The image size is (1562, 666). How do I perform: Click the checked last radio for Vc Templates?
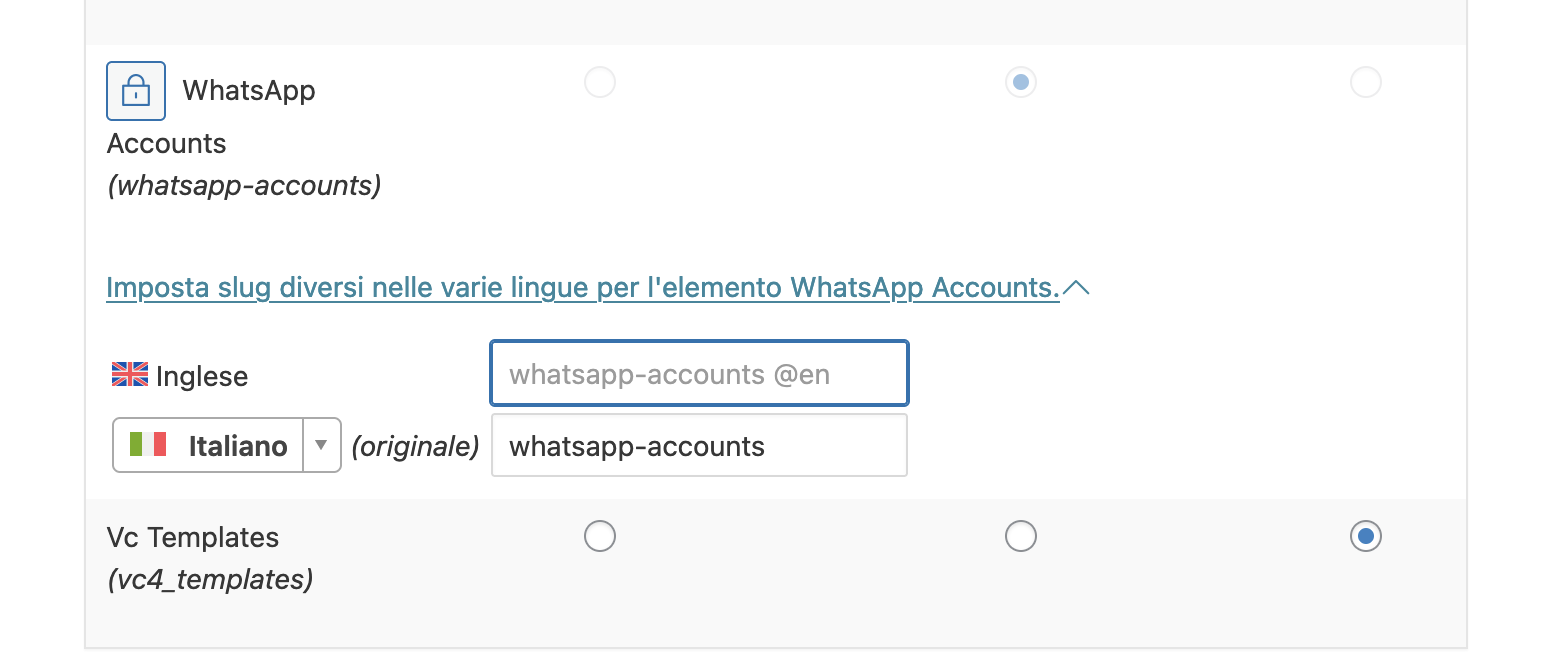1366,536
